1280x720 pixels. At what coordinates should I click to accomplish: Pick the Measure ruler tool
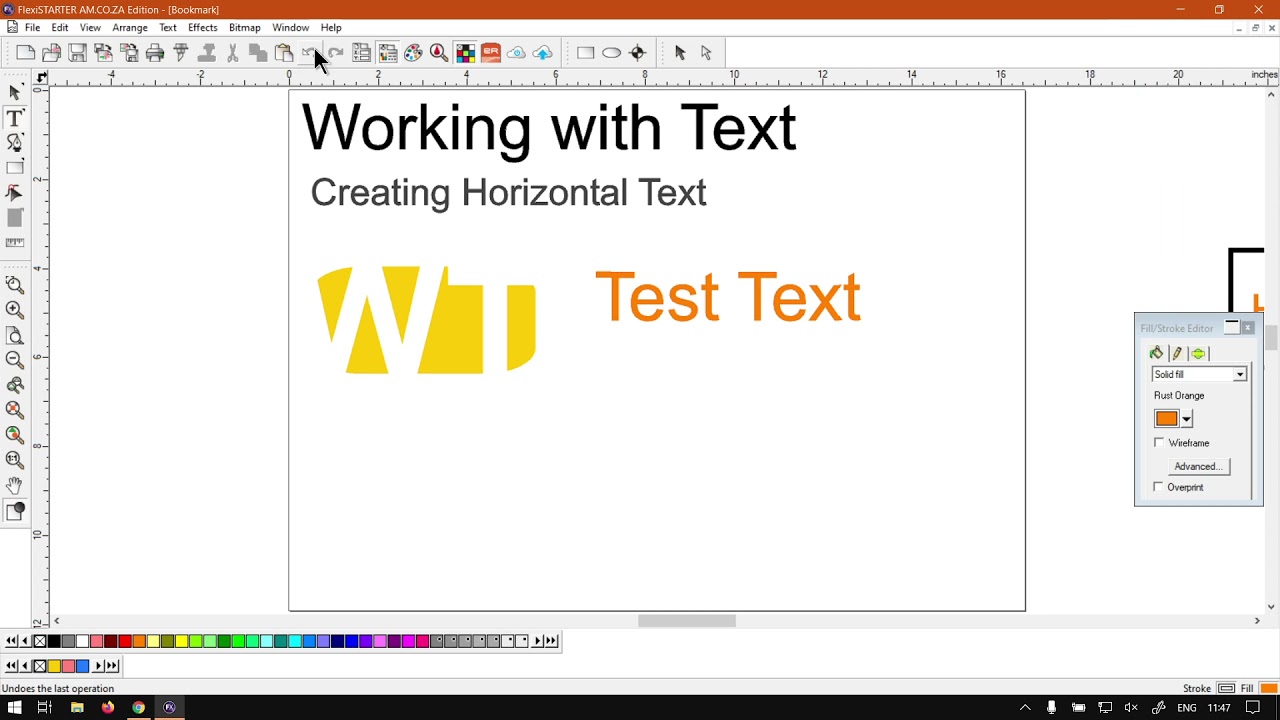tap(15, 243)
